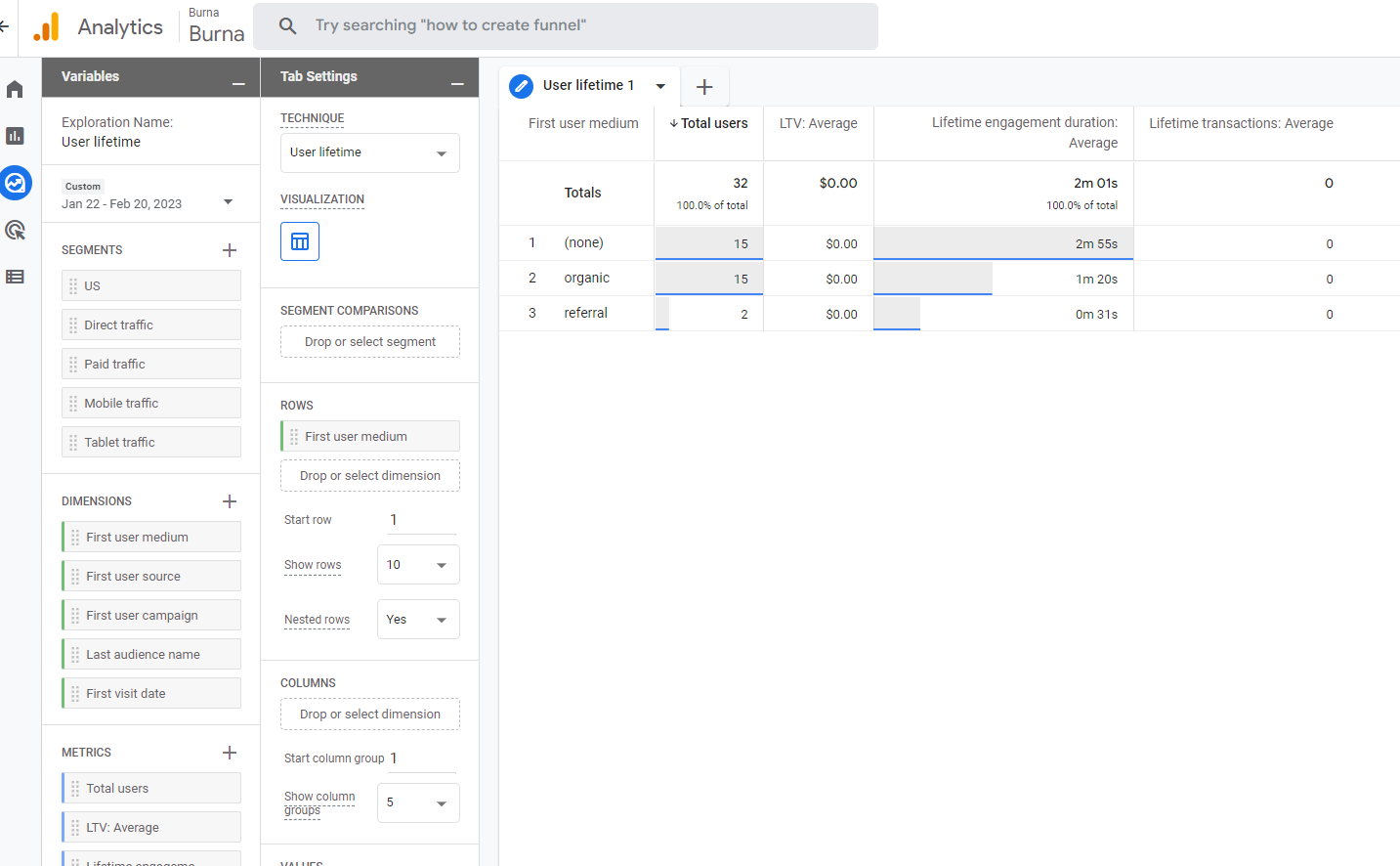This screenshot has height=866, width=1400.
Task: Minimize the Variables panel
Action: pos(238,82)
